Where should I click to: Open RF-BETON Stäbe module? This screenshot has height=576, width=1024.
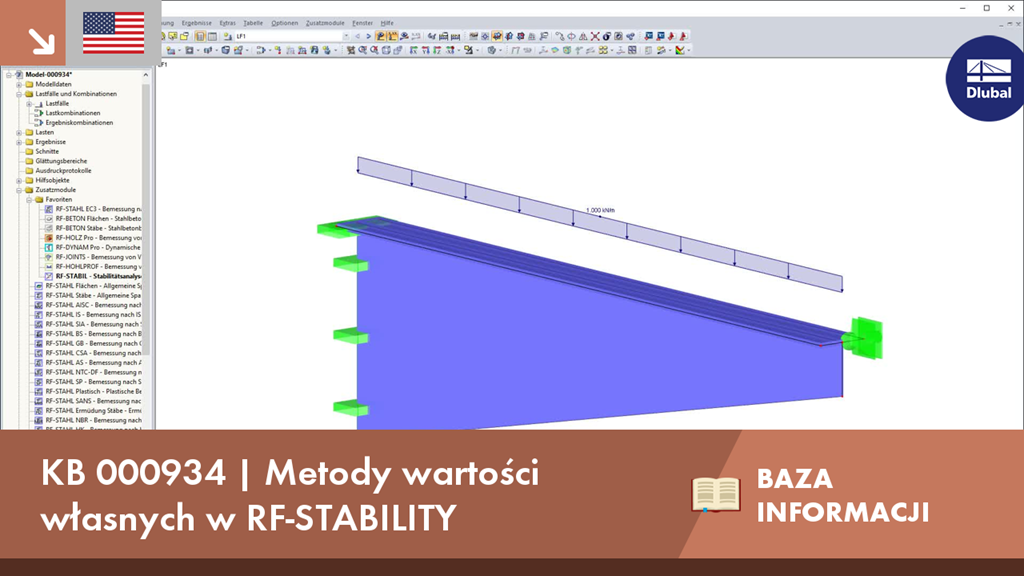pyautogui.click(x=98, y=229)
